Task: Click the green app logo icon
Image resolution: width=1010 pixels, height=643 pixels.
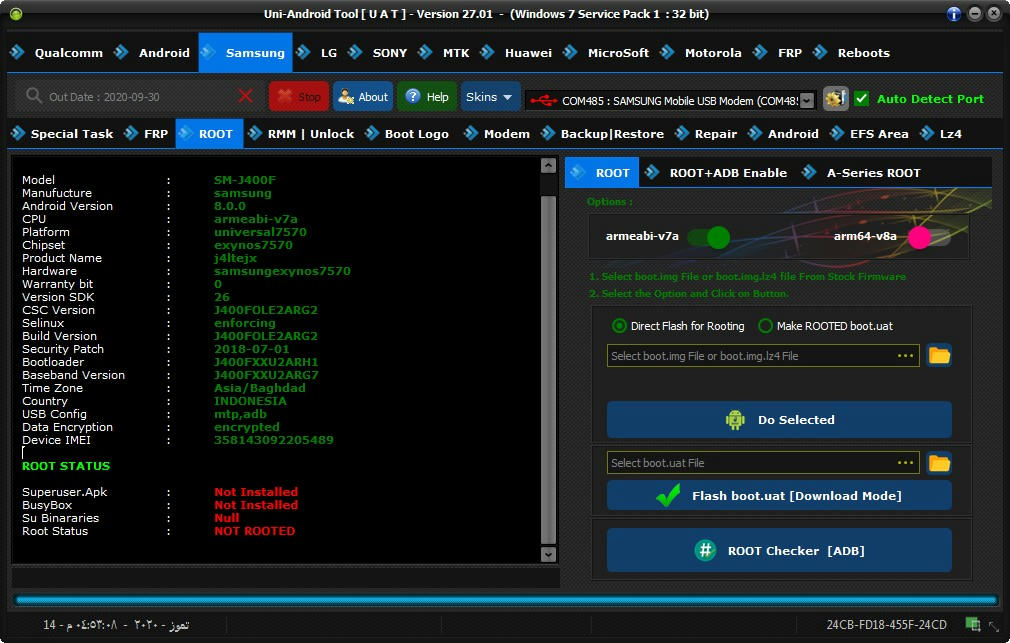Action: pos(16,14)
